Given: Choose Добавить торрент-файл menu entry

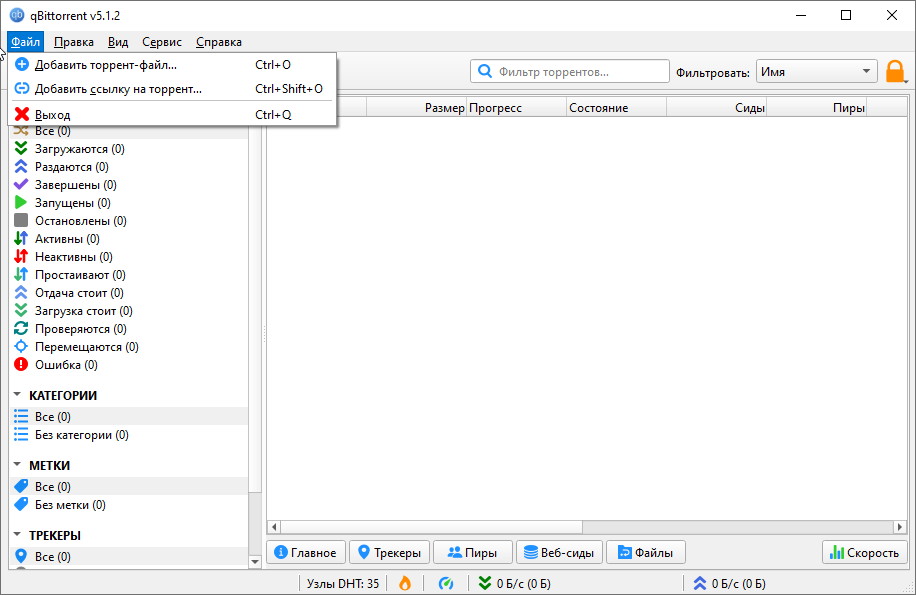Looking at the screenshot, I should 172,65.
